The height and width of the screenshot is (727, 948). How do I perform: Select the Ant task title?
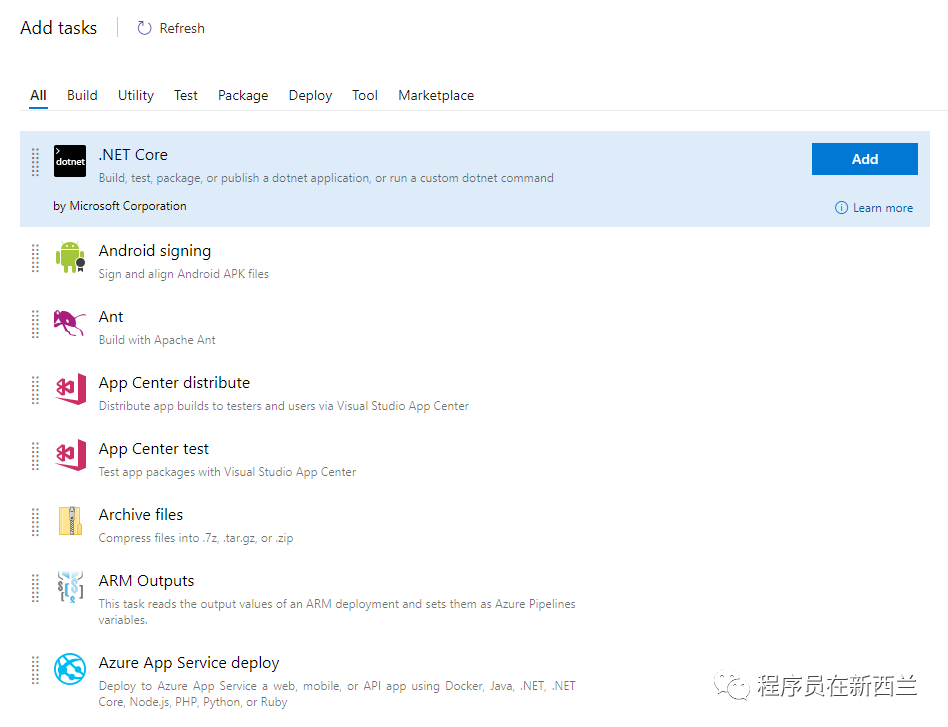point(111,317)
